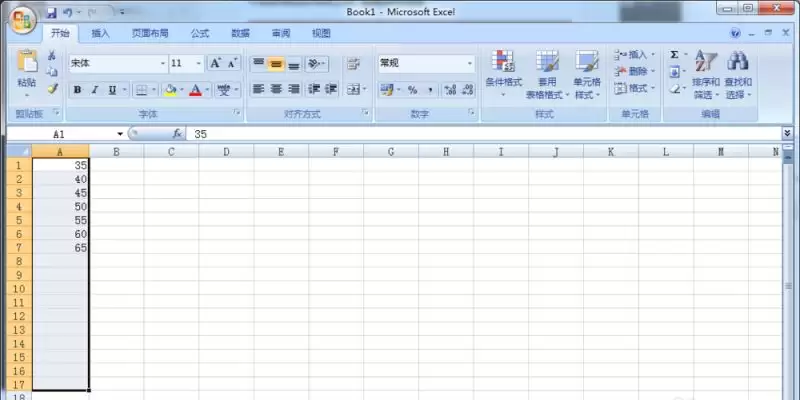Image resolution: width=800 pixels, height=400 pixels.
Task: Click the Save icon in quick access toolbar
Action: pyautogui.click(x=51, y=13)
